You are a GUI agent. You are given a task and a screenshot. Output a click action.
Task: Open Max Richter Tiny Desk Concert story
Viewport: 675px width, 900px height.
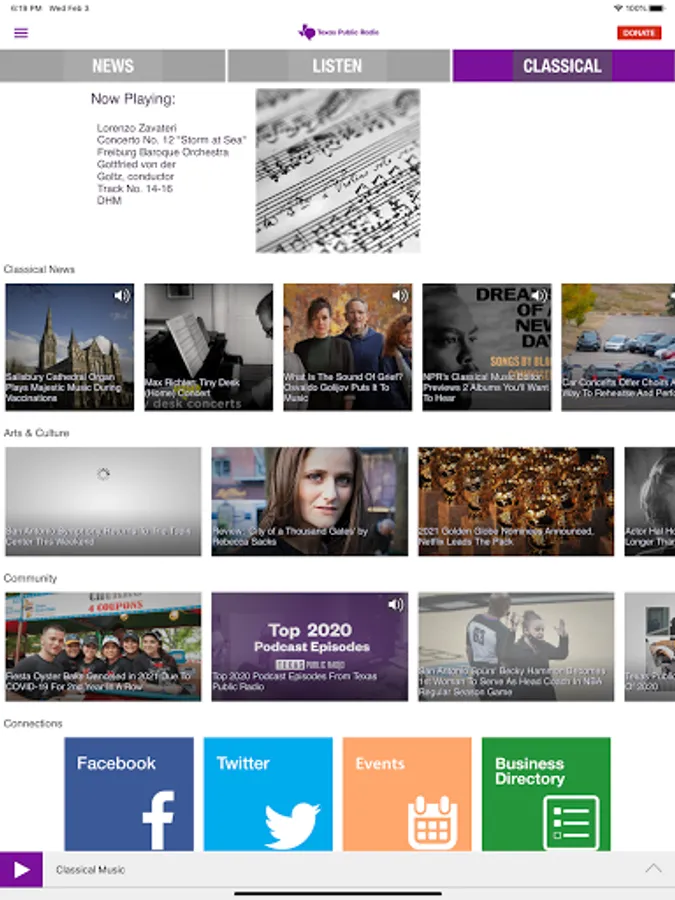tap(208, 347)
